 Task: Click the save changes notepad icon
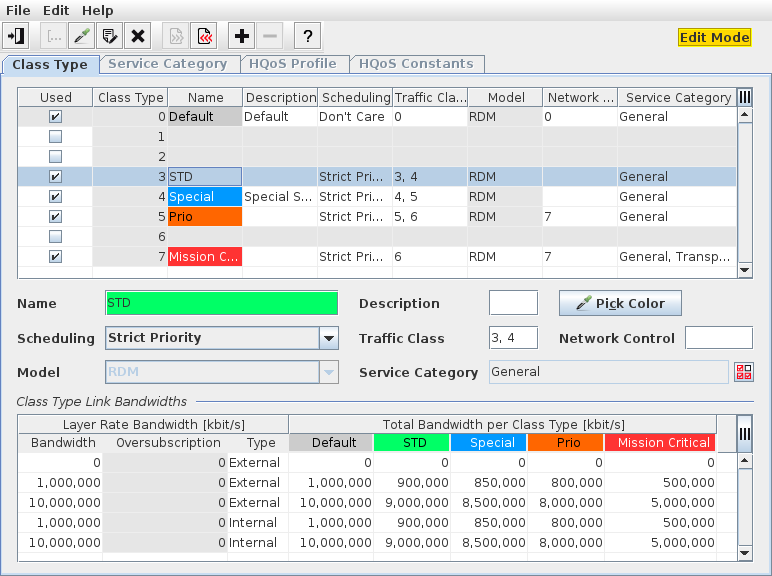110,37
